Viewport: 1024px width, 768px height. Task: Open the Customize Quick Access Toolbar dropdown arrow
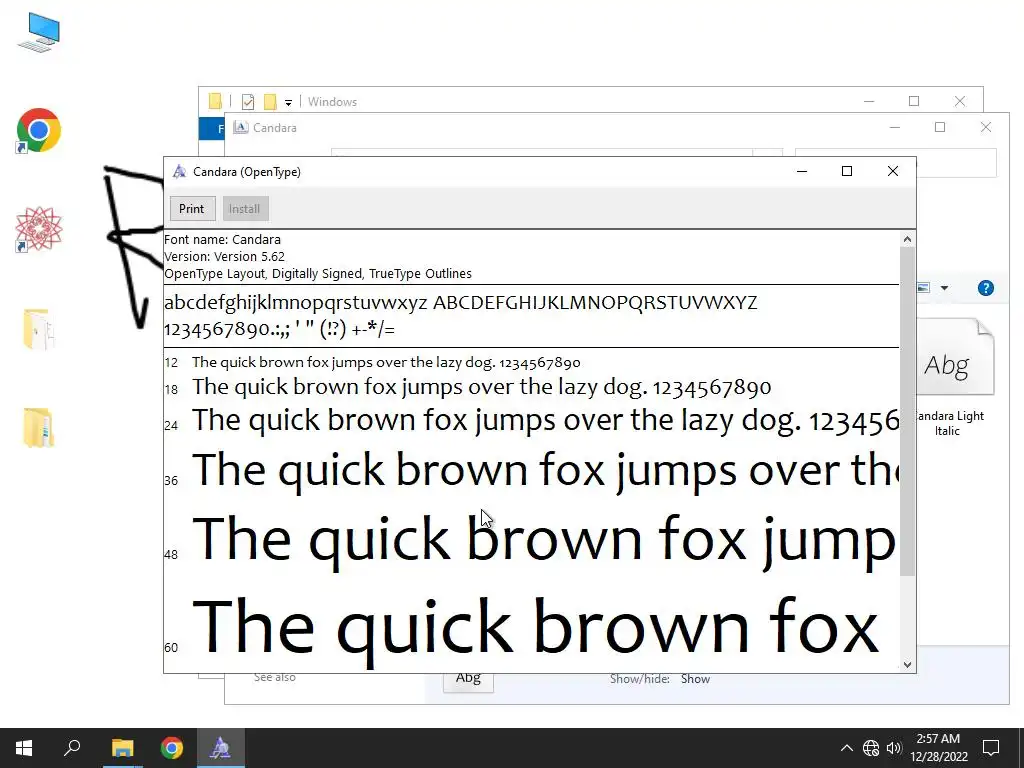pyautogui.click(x=288, y=103)
